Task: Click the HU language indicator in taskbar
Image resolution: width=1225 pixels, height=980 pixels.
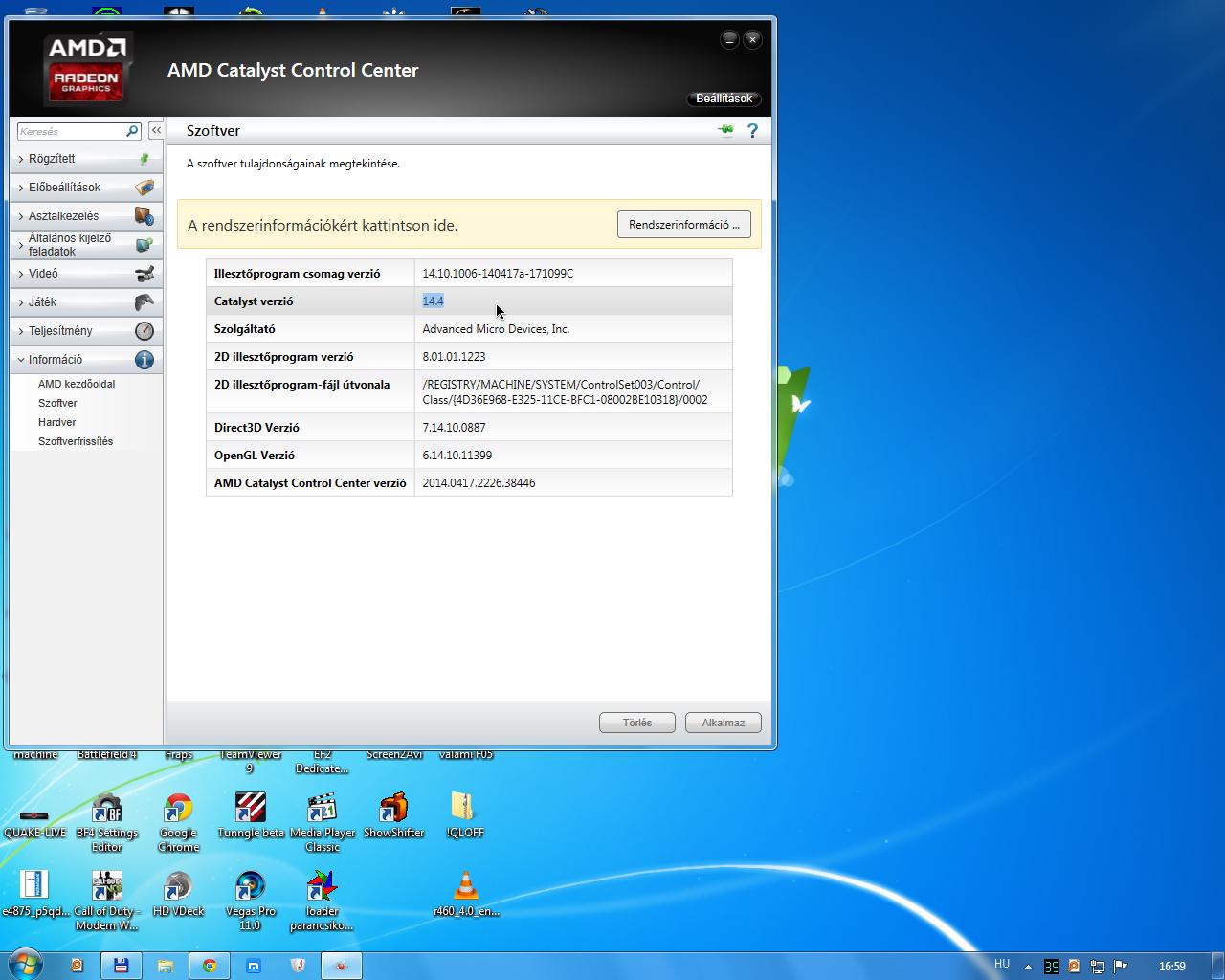Action: [x=1002, y=964]
